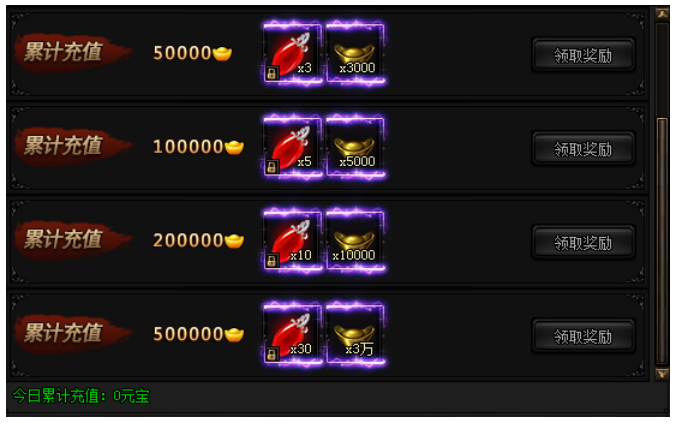Select the gold ingot x10000 reward icon
681x425 pixels.
355,241
